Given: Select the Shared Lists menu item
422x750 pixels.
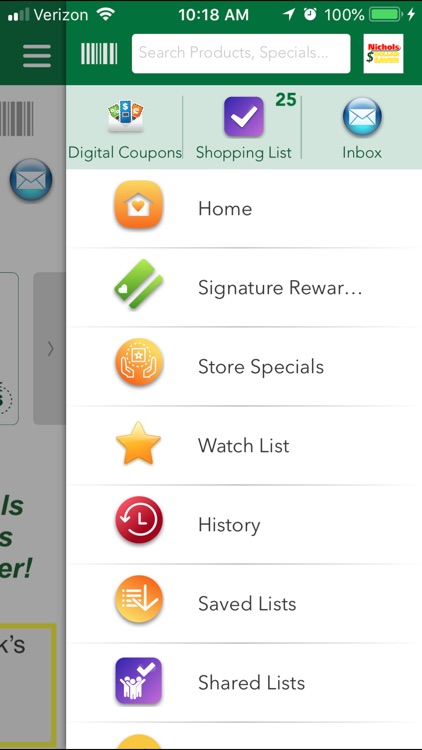Looking at the screenshot, I should click(244, 683).
